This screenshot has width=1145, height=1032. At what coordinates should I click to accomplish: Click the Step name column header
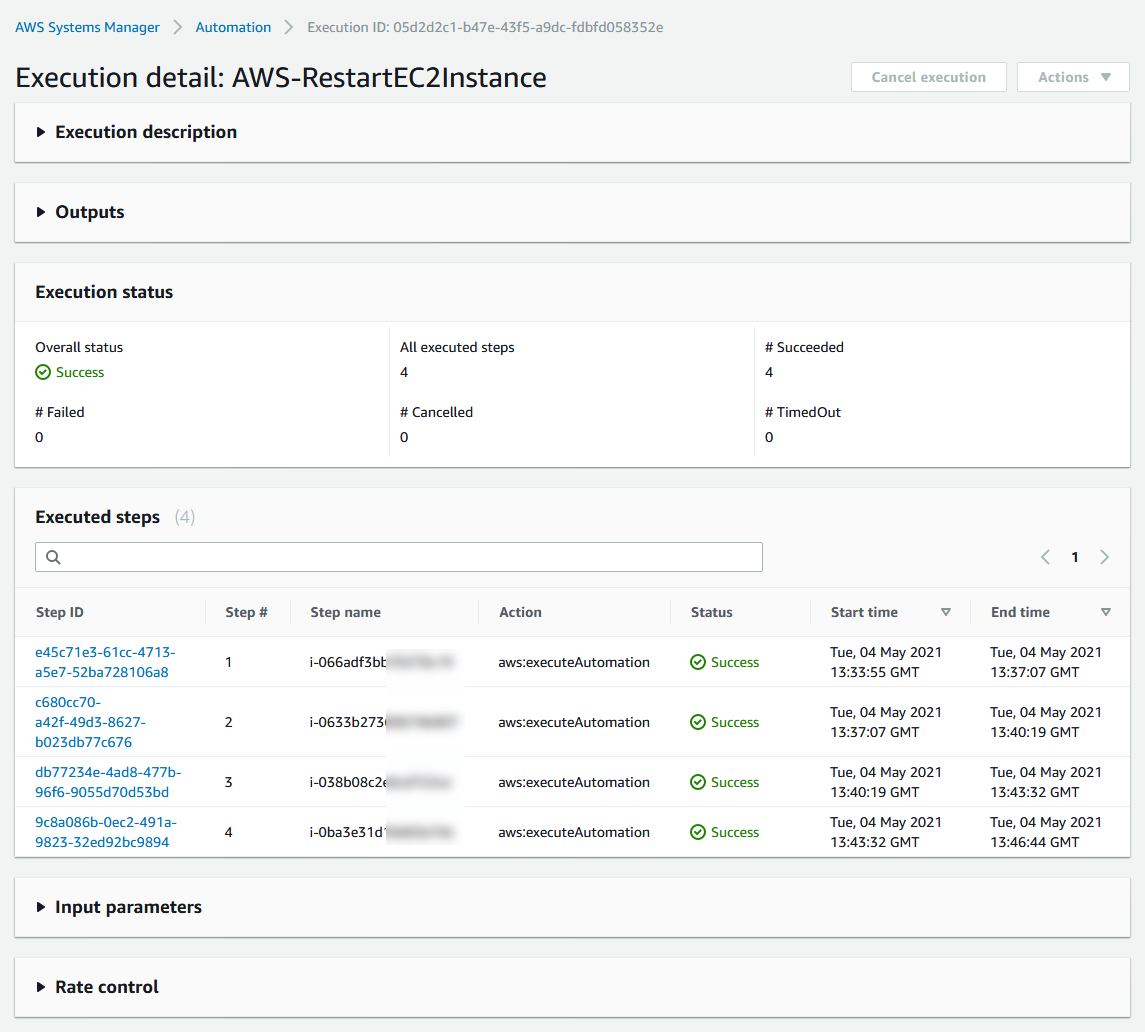[345, 612]
